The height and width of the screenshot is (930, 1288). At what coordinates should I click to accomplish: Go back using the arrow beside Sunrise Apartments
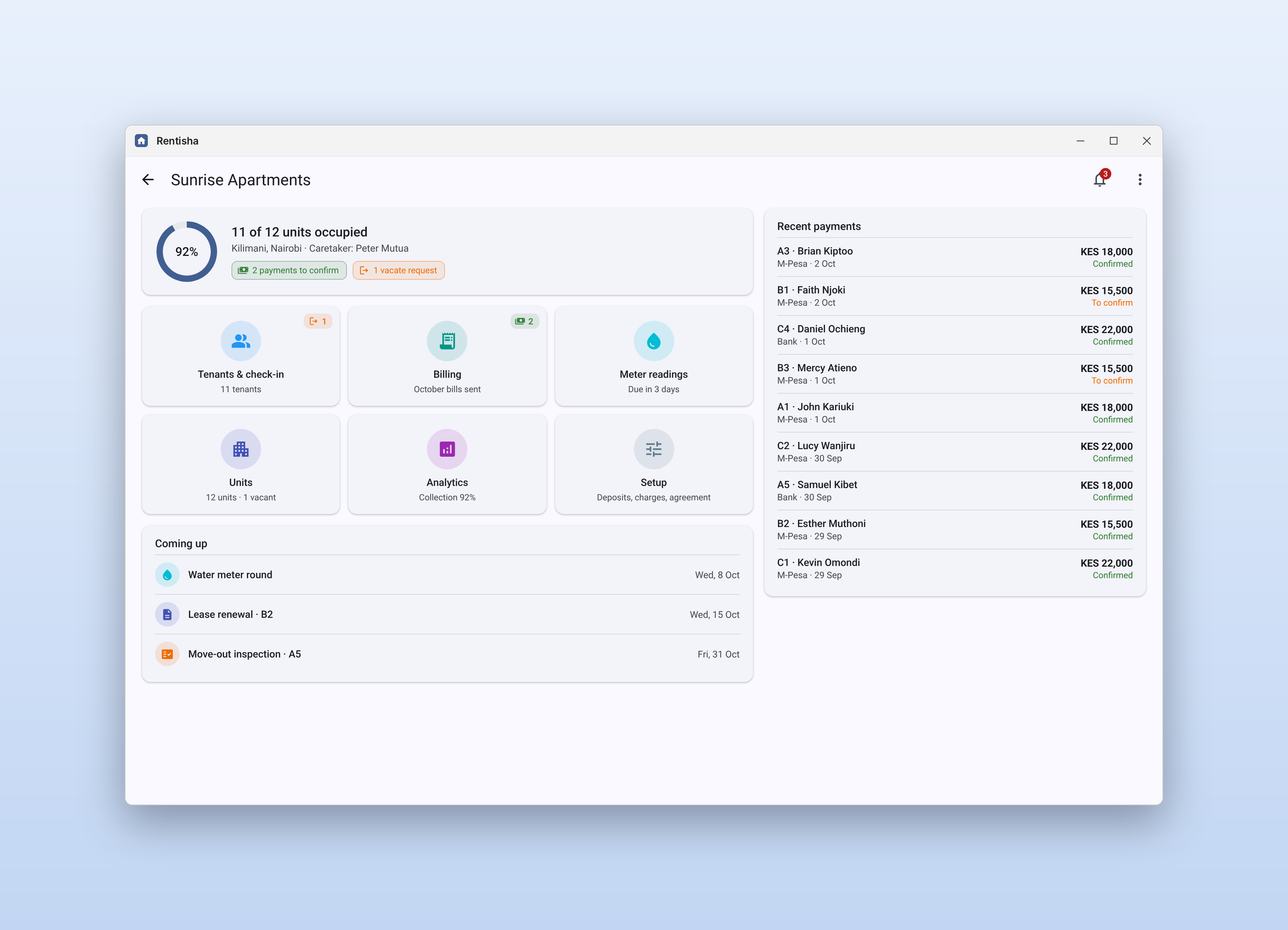pyautogui.click(x=148, y=180)
